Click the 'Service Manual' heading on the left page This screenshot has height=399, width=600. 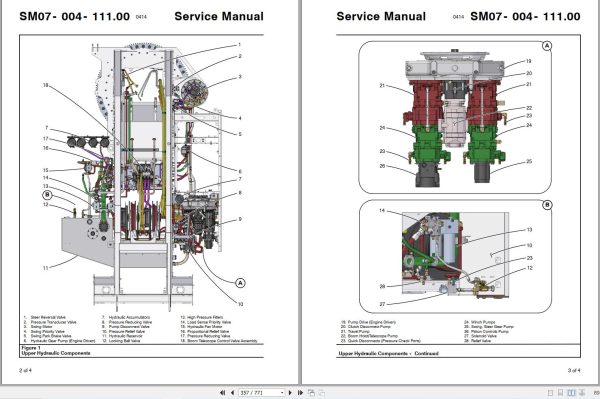pos(219,16)
